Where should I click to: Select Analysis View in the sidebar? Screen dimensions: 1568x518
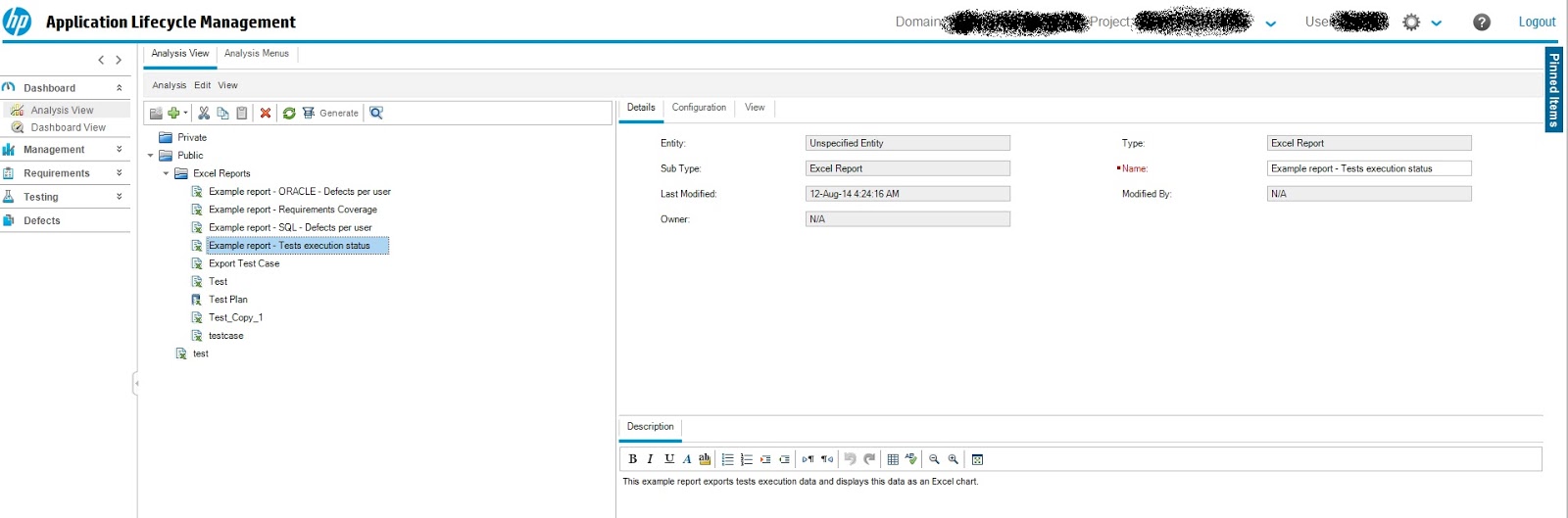62,111
